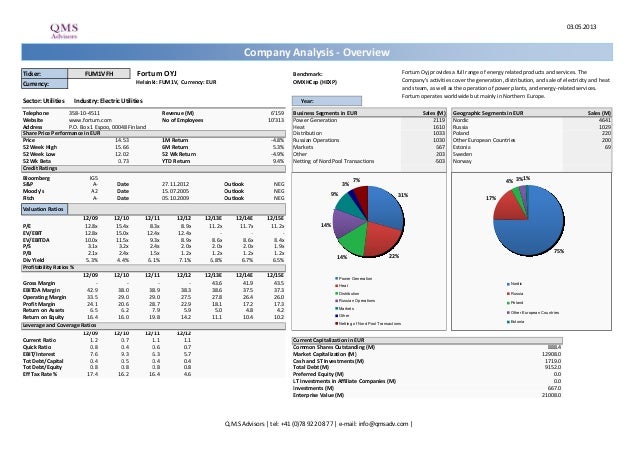Select the Eff Tax Rate % label
The image size is (638, 452).
(40, 374)
